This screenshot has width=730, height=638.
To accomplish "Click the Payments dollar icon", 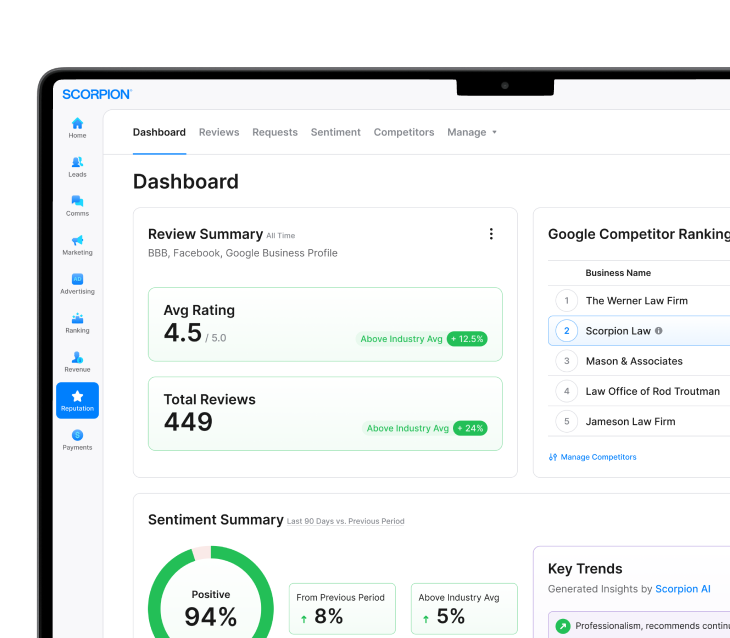I will coord(77,435).
